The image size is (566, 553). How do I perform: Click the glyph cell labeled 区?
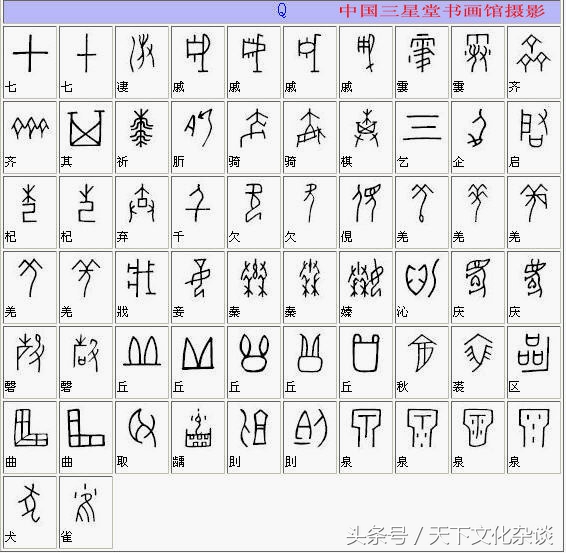pyautogui.click(x=534, y=362)
